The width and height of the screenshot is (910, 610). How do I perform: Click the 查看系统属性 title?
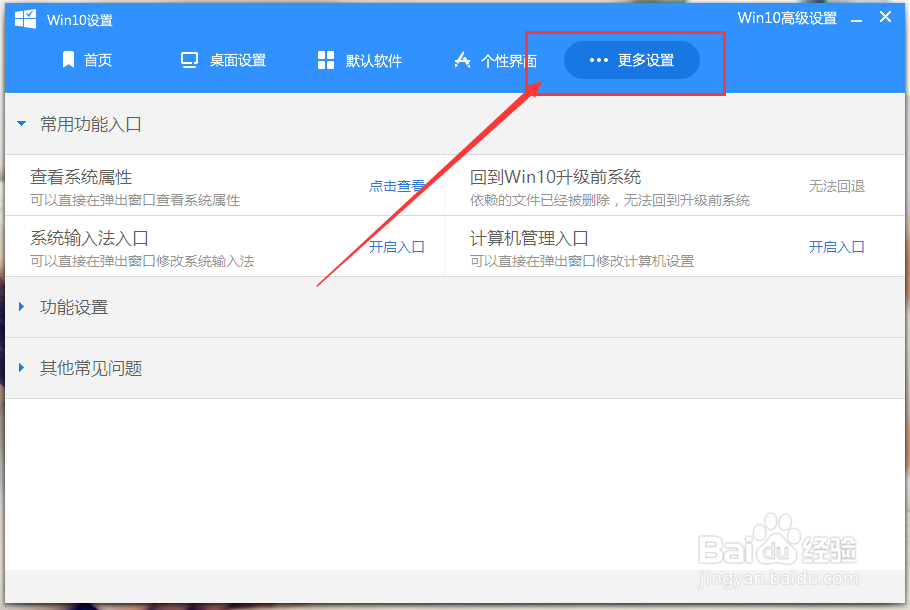[x=81, y=176]
